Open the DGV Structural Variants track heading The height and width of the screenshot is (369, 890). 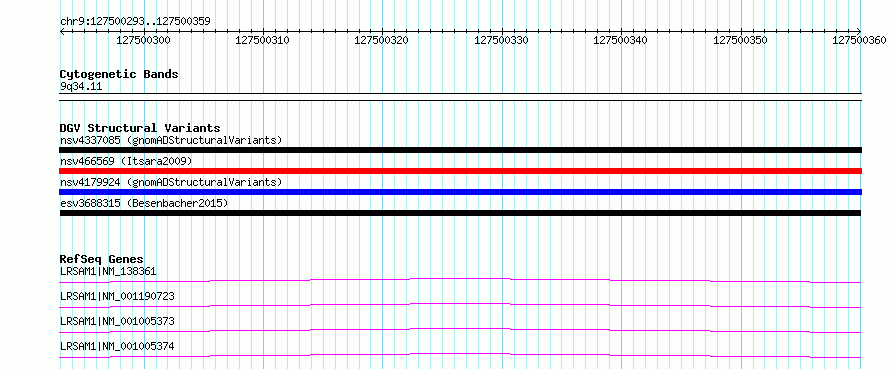click(x=140, y=128)
